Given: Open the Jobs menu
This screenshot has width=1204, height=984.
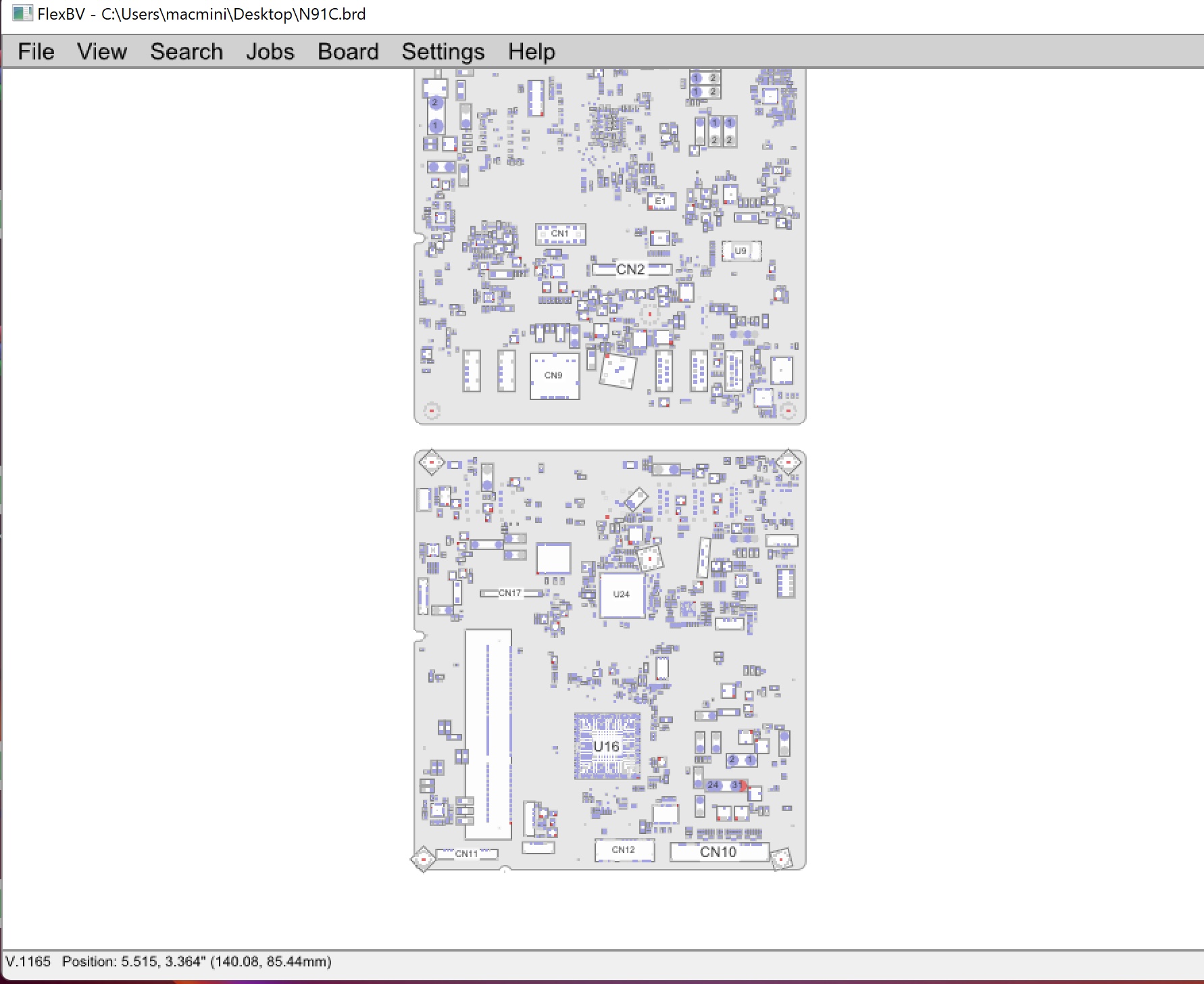Looking at the screenshot, I should pos(270,52).
